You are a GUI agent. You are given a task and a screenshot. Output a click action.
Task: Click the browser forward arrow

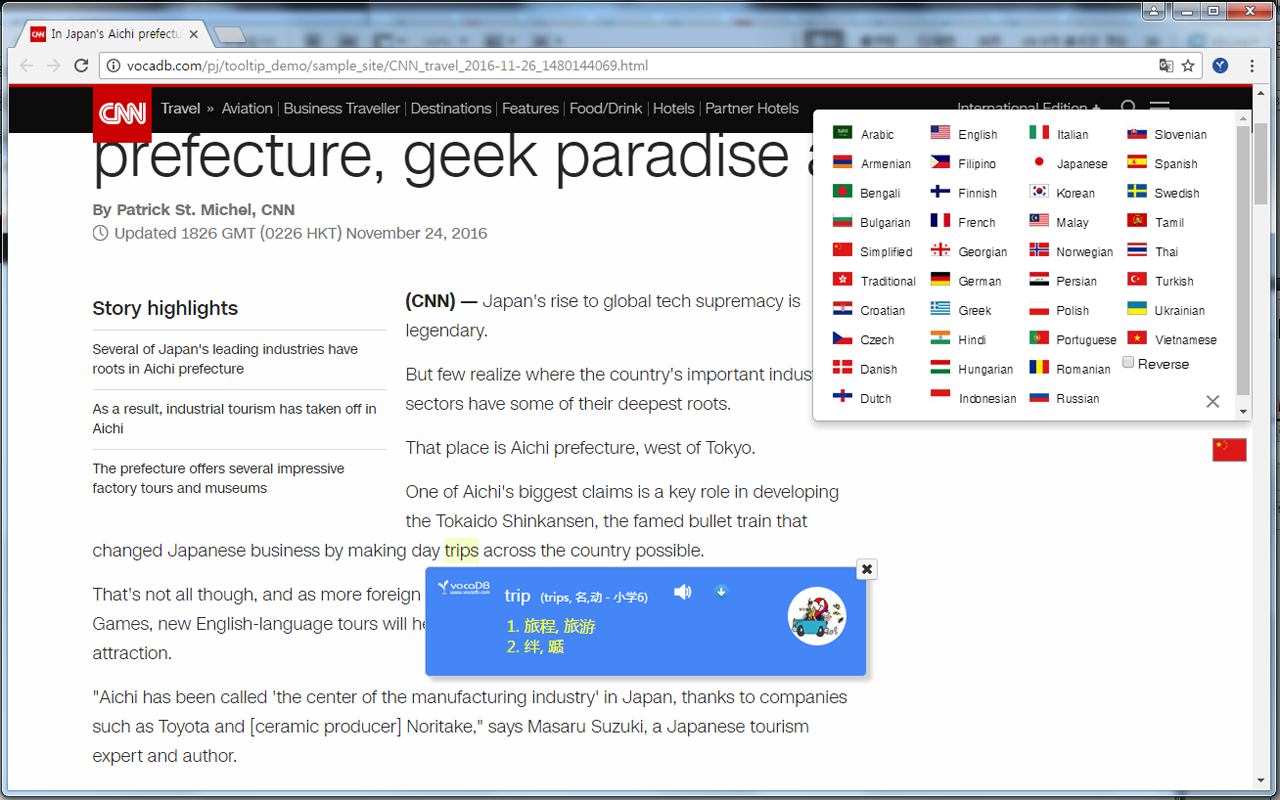(54, 65)
